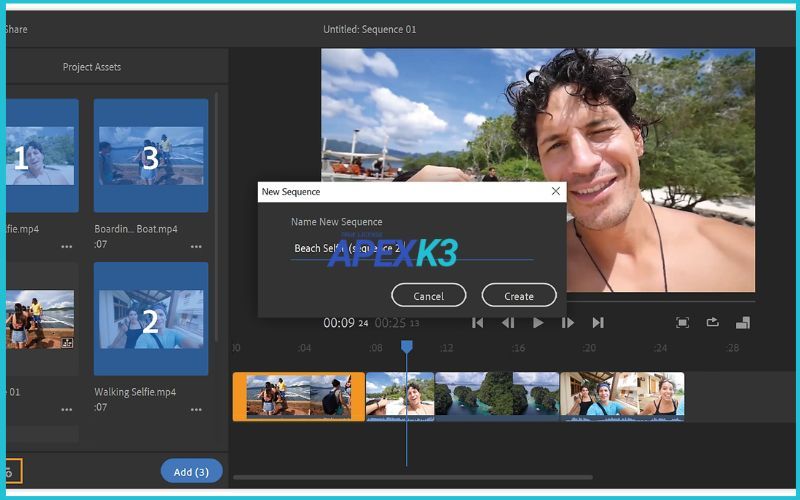Open the export share icon

[712, 322]
